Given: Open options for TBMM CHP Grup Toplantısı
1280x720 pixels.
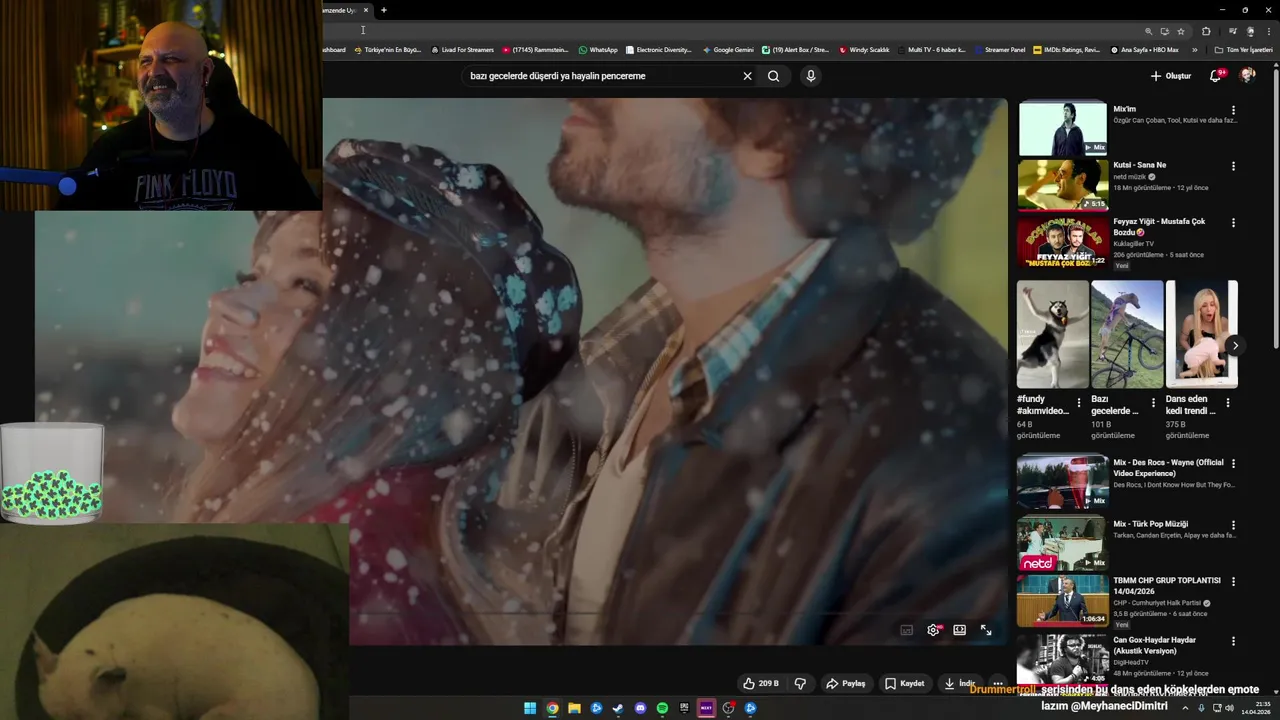Looking at the screenshot, I should (1233, 581).
